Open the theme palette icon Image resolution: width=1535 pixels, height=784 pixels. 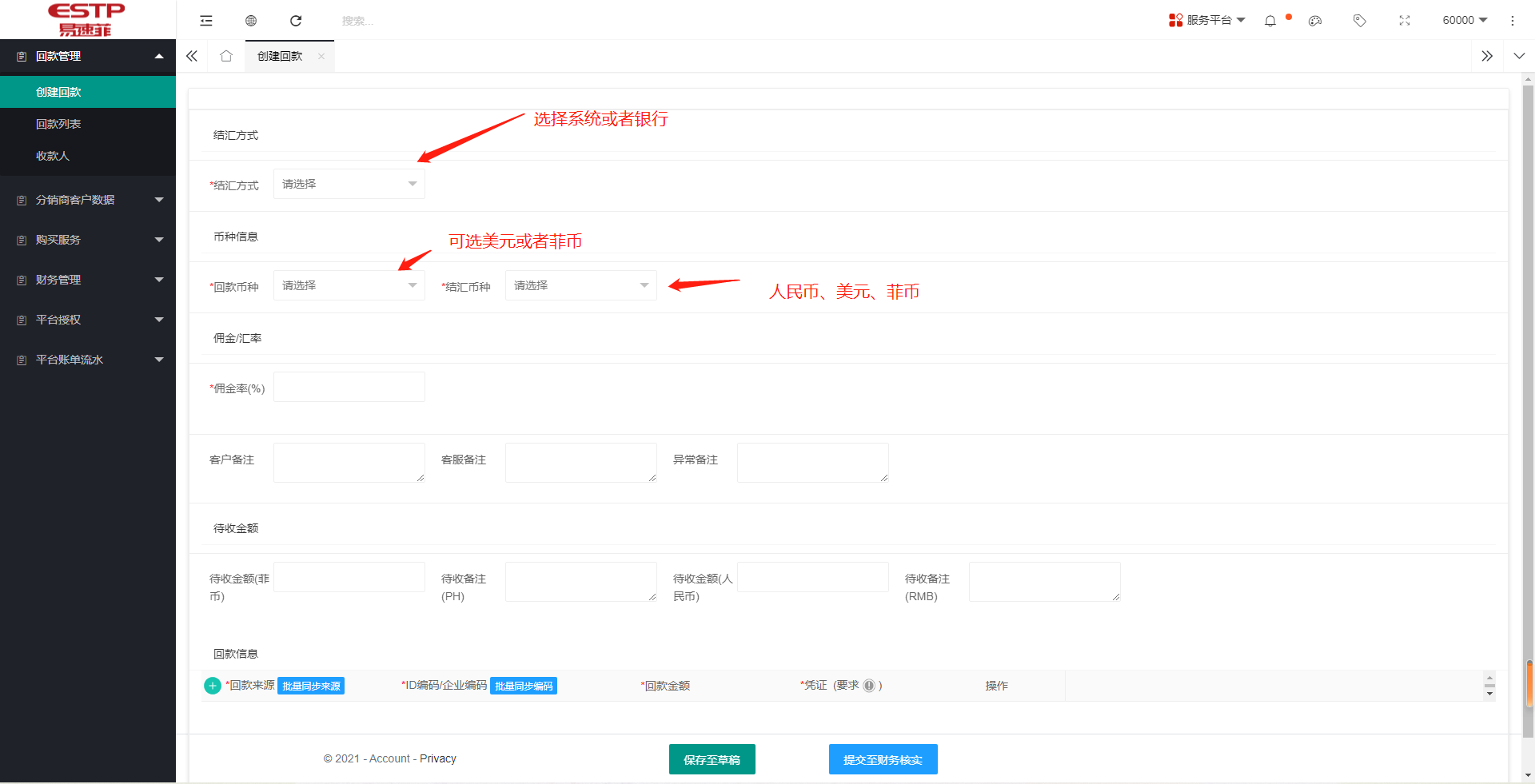[1314, 21]
